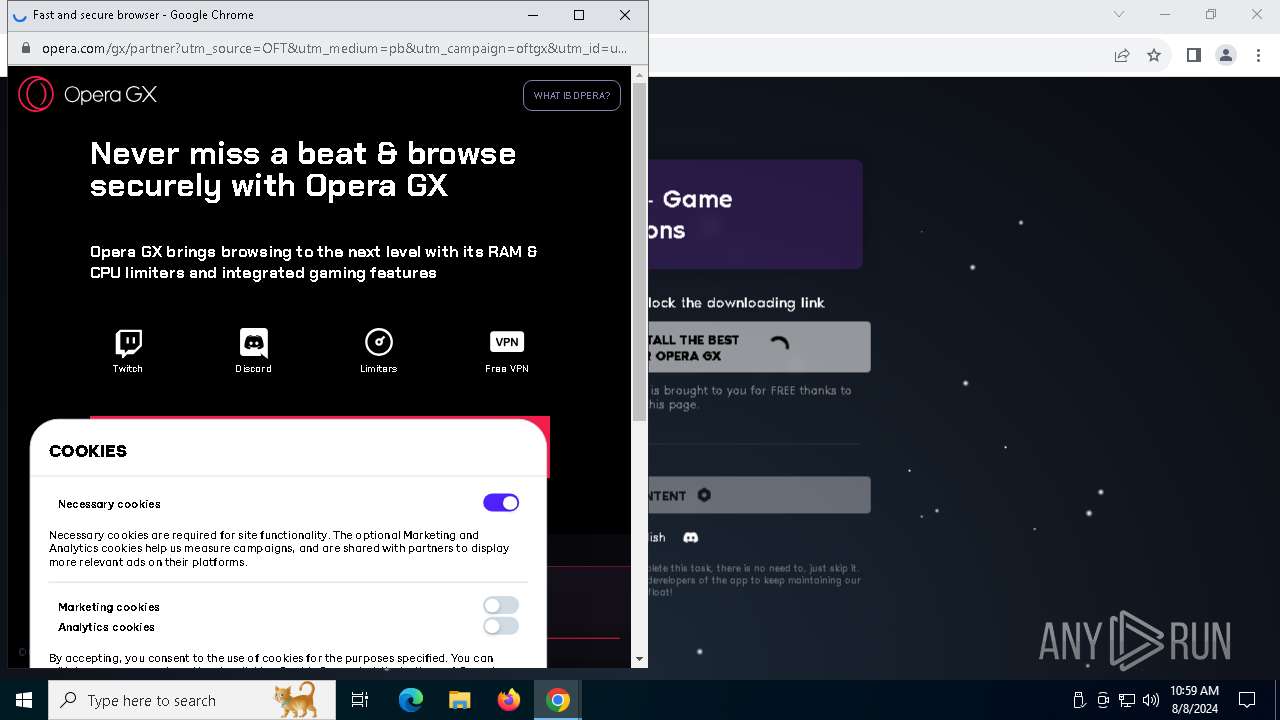Click the Twitch feature icon
This screenshot has width=1280, height=720.
[128, 343]
